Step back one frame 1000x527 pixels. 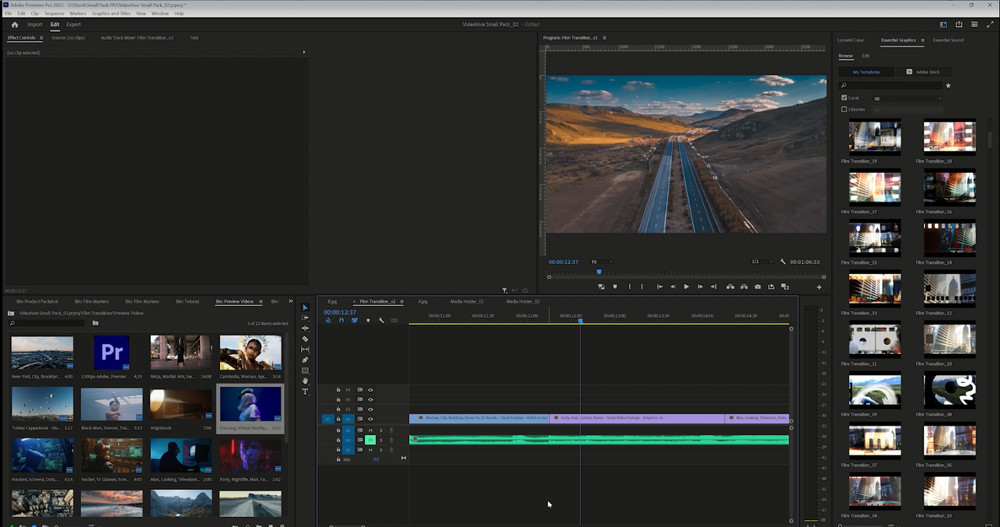tap(673, 286)
